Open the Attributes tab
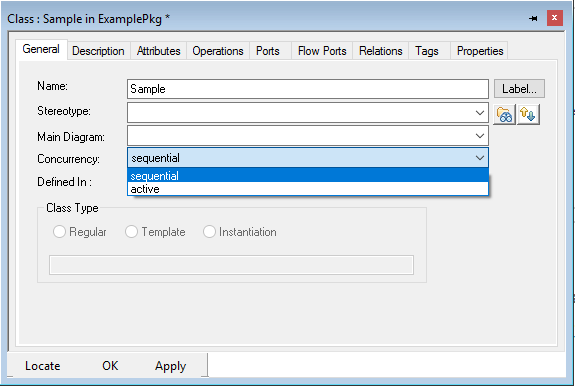The width and height of the screenshot is (575, 386). pos(158,51)
